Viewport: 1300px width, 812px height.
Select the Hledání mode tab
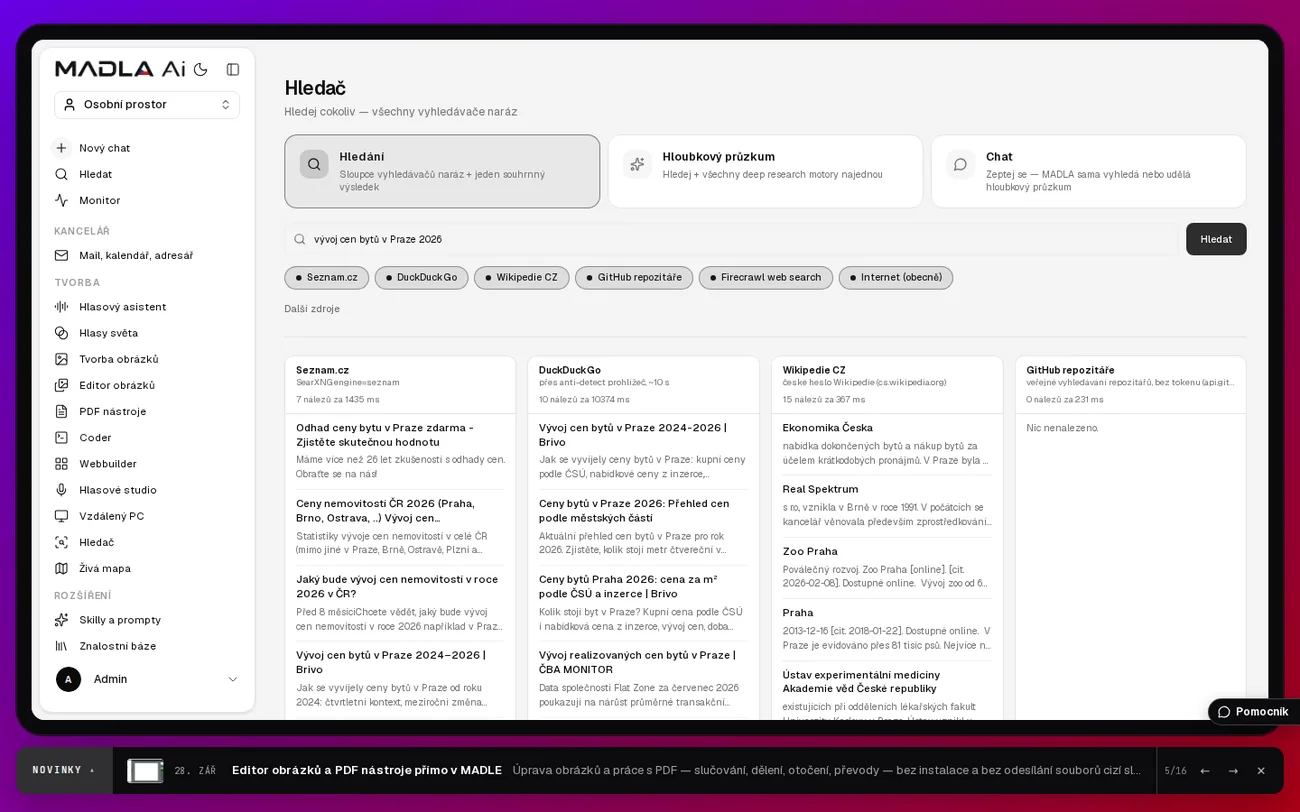coord(442,172)
